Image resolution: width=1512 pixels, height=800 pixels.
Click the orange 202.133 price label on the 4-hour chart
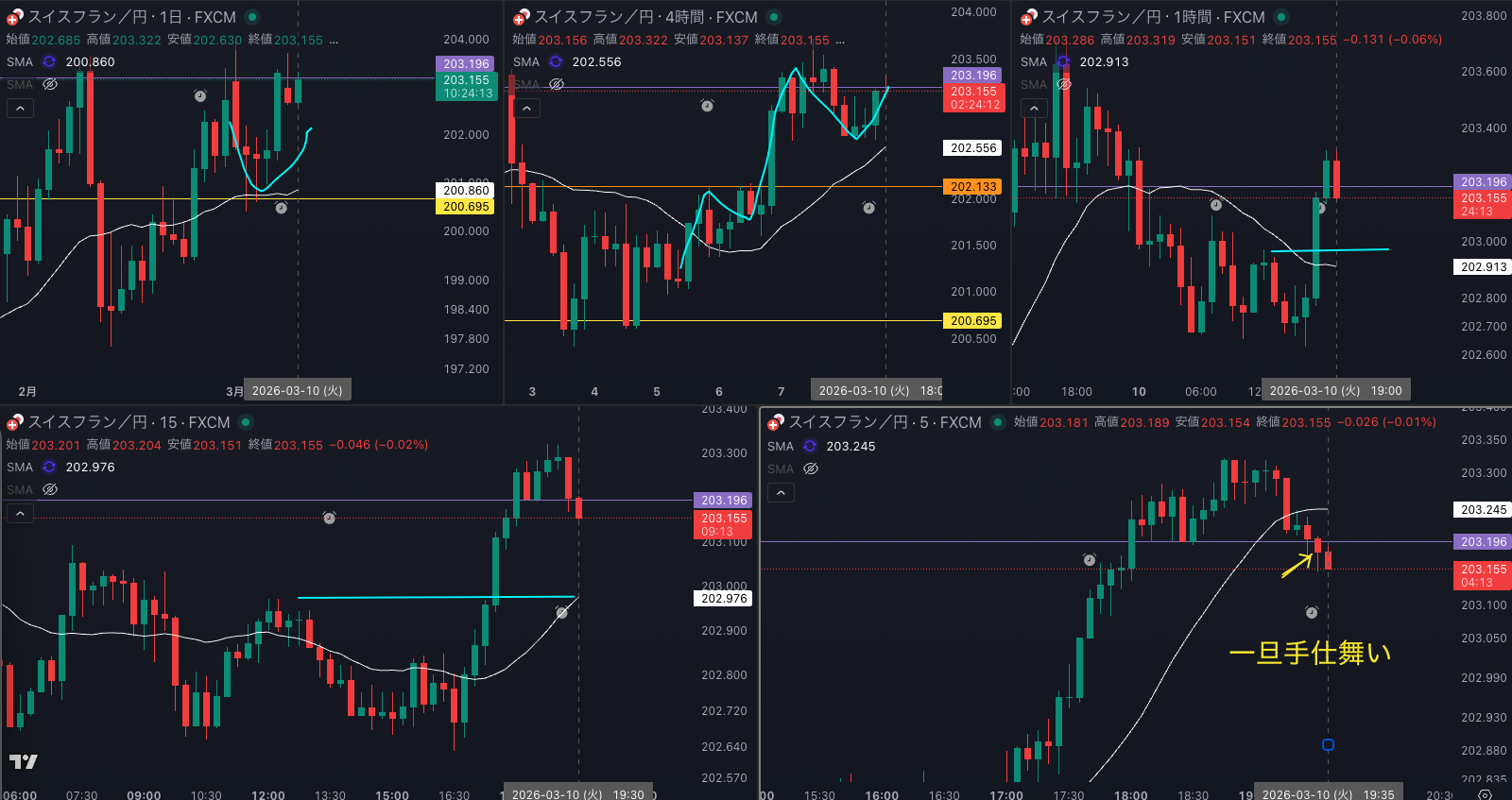pyautogui.click(x=973, y=187)
